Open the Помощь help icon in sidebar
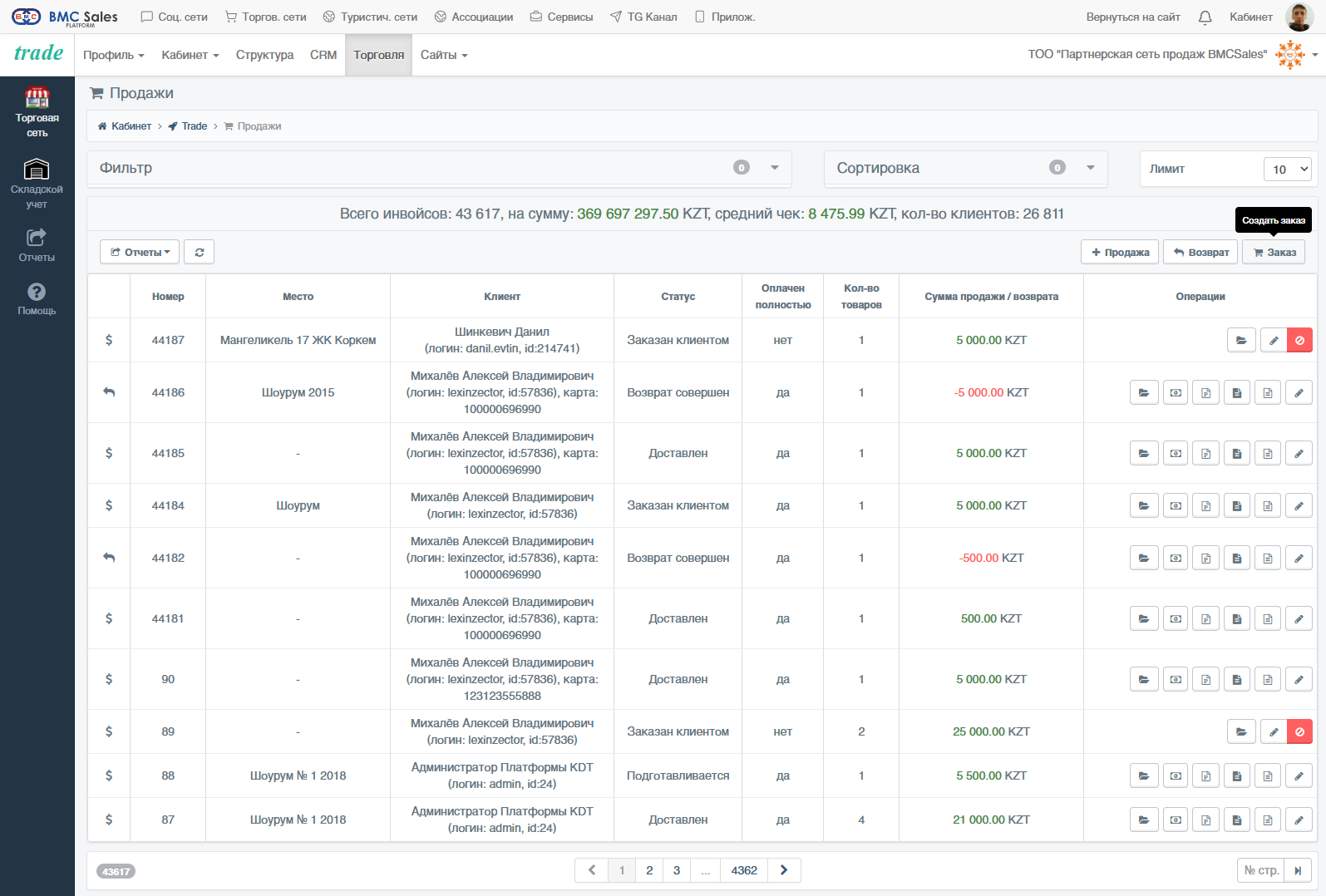This screenshot has height=896, width=1326. coord(37,298)
